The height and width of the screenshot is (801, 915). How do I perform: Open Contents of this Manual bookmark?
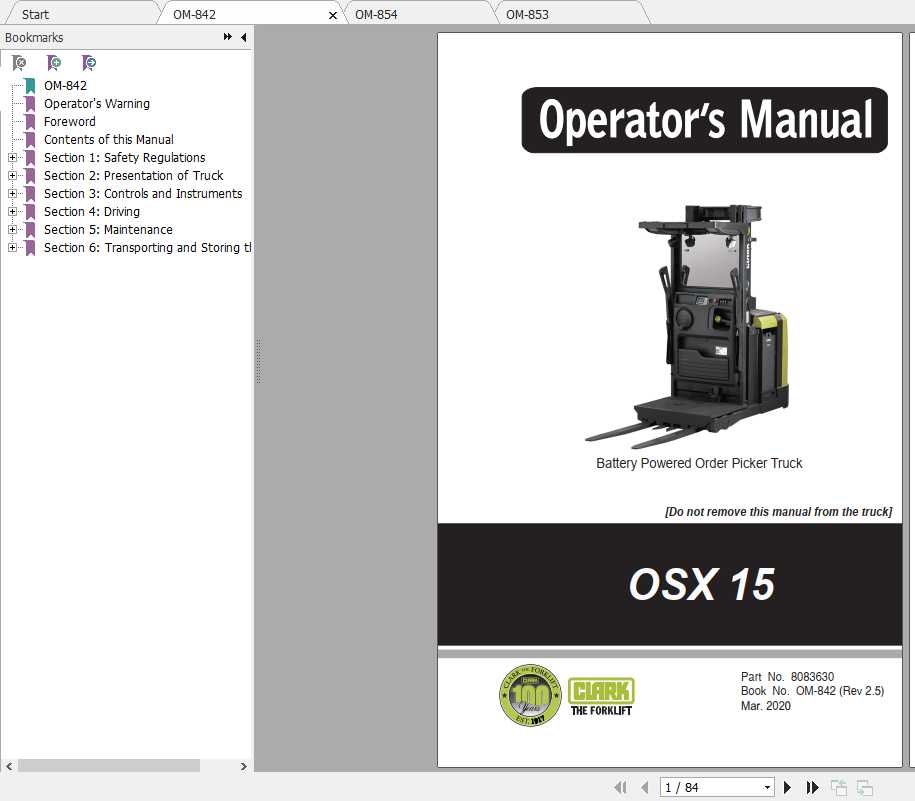tap(109, 140)
